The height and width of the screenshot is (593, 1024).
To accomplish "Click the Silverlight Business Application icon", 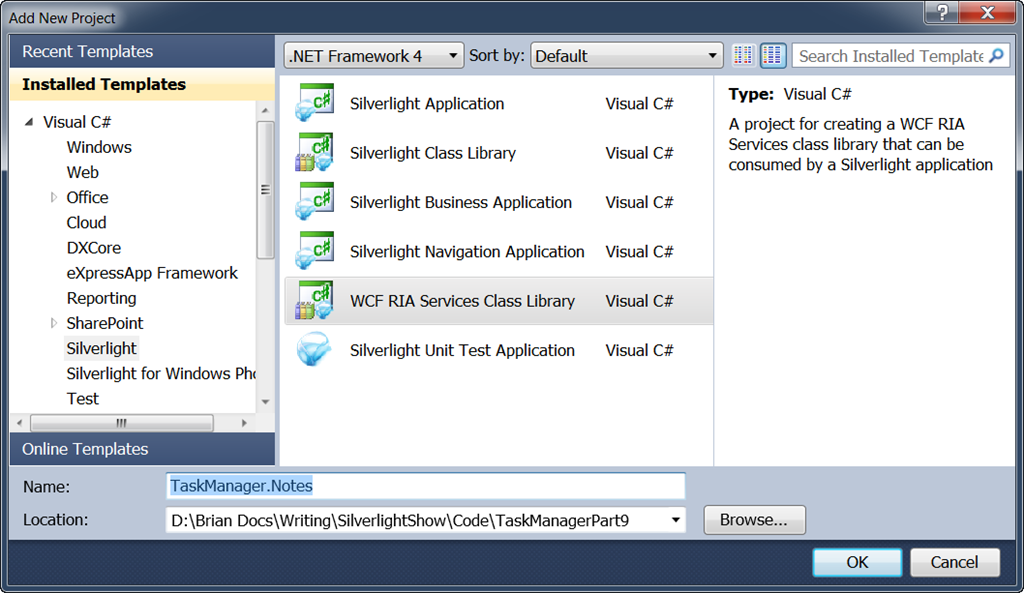I will (314, 201).
